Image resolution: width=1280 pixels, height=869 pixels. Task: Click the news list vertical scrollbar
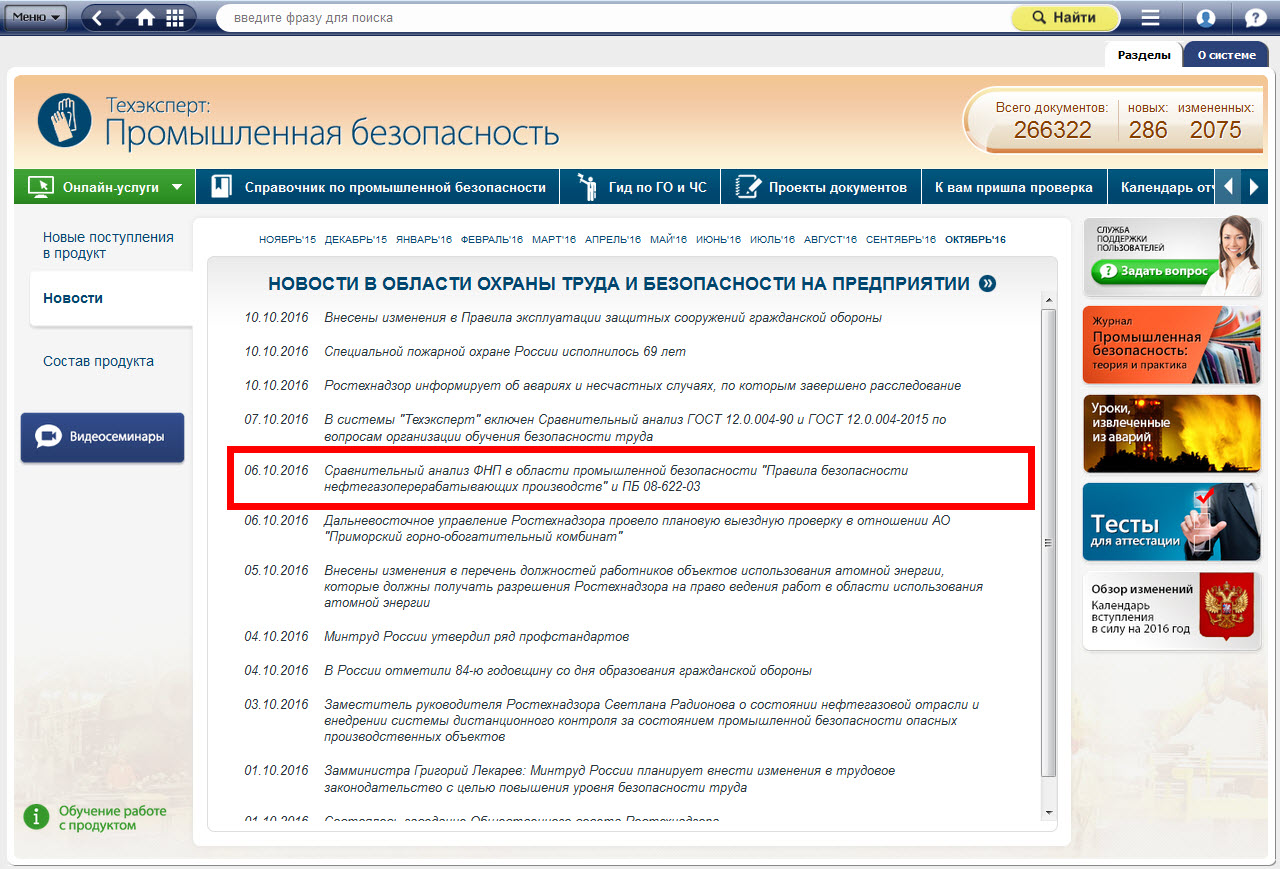point(1048,541)
